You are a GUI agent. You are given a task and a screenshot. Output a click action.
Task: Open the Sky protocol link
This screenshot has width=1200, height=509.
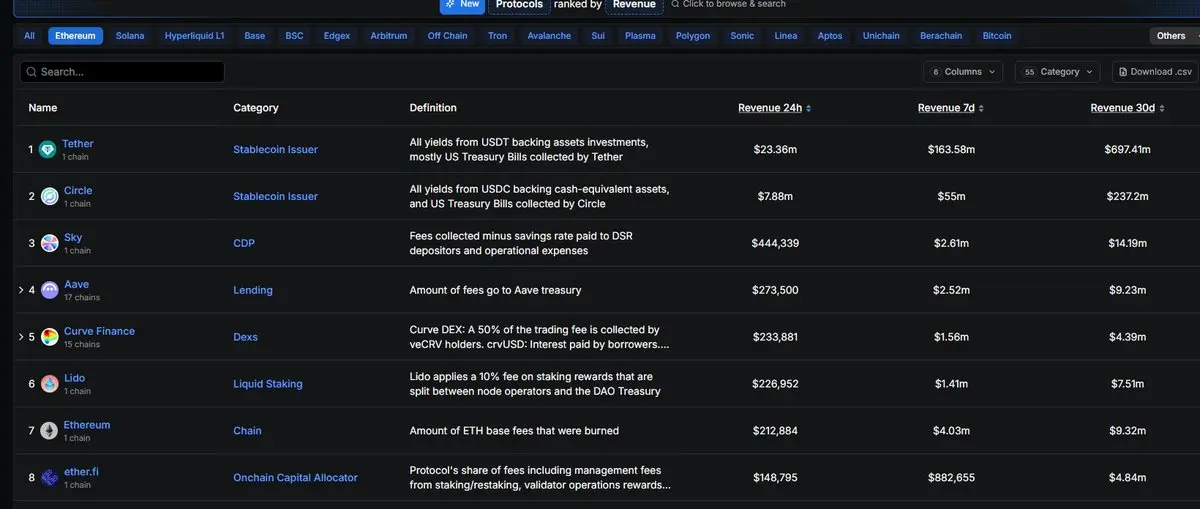pyautogui.click(x=73, y=238)
